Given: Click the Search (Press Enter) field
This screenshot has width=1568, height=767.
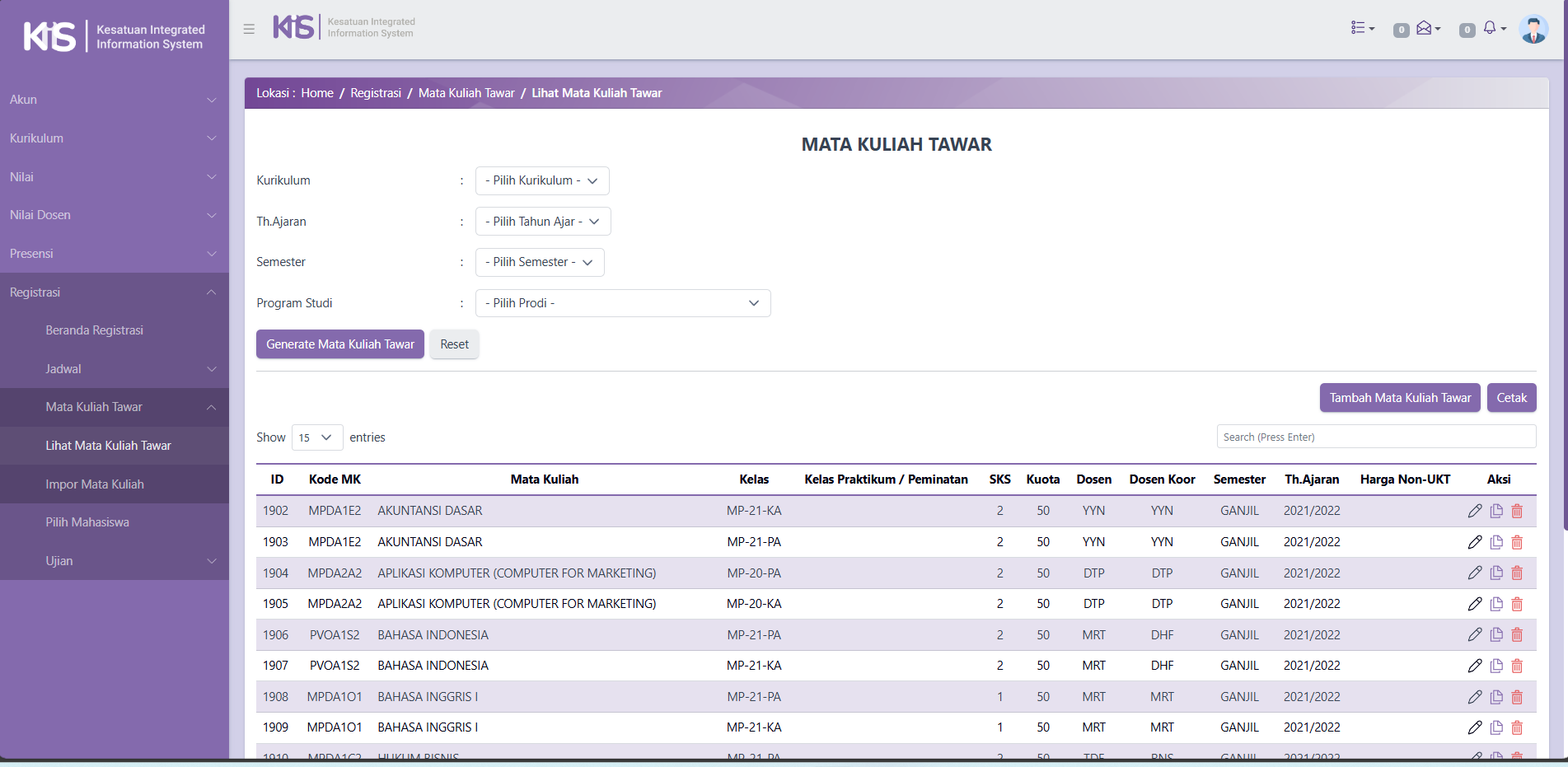Looking at the screenshot, I should click(x=1375, y=437).
